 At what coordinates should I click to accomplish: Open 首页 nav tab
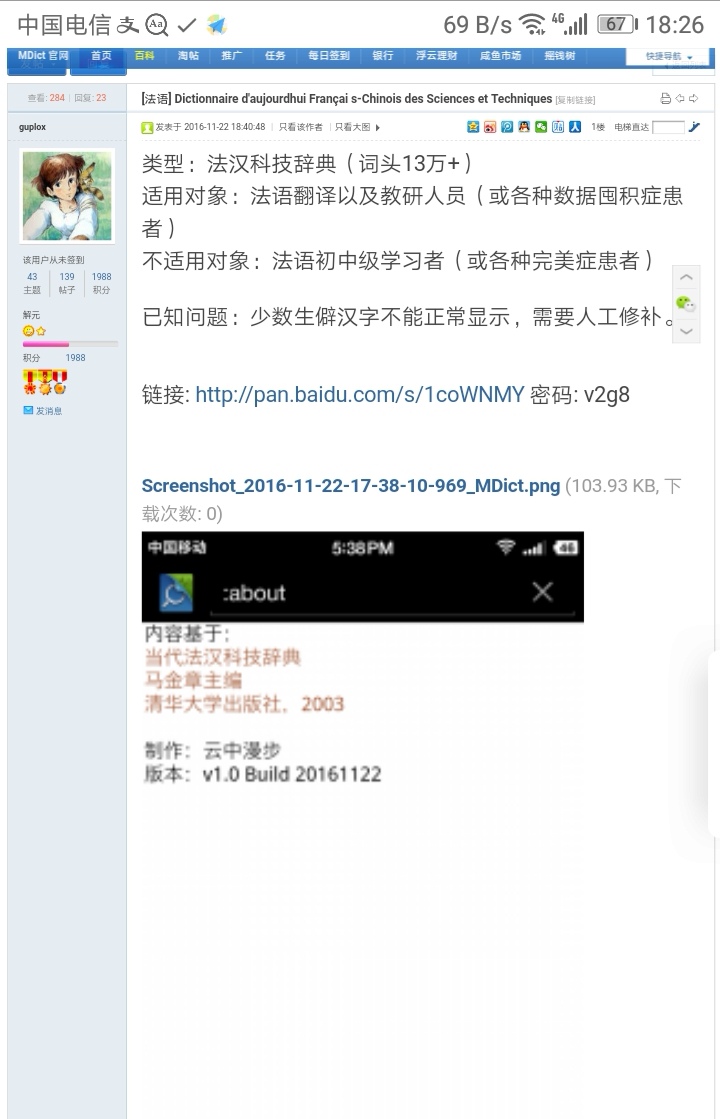tap(101, 56)
